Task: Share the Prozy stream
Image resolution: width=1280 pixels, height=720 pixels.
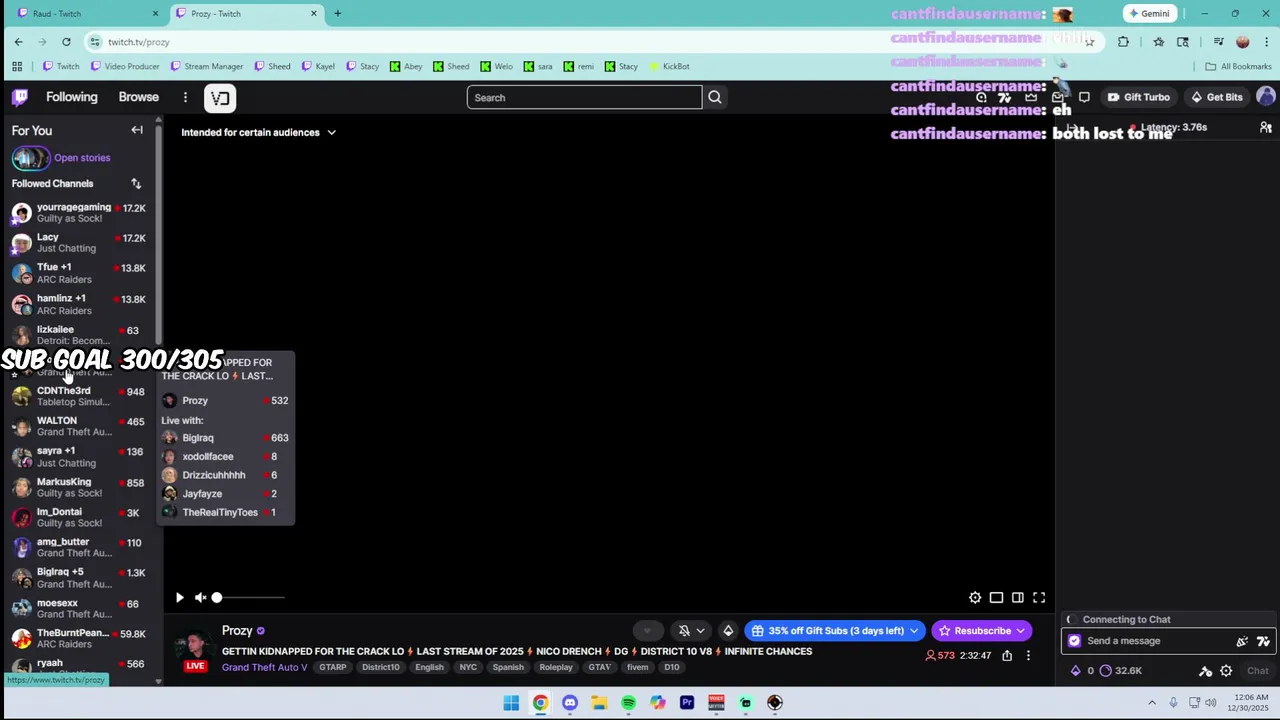Action: pyautogui.click(x=1007, y=656)
